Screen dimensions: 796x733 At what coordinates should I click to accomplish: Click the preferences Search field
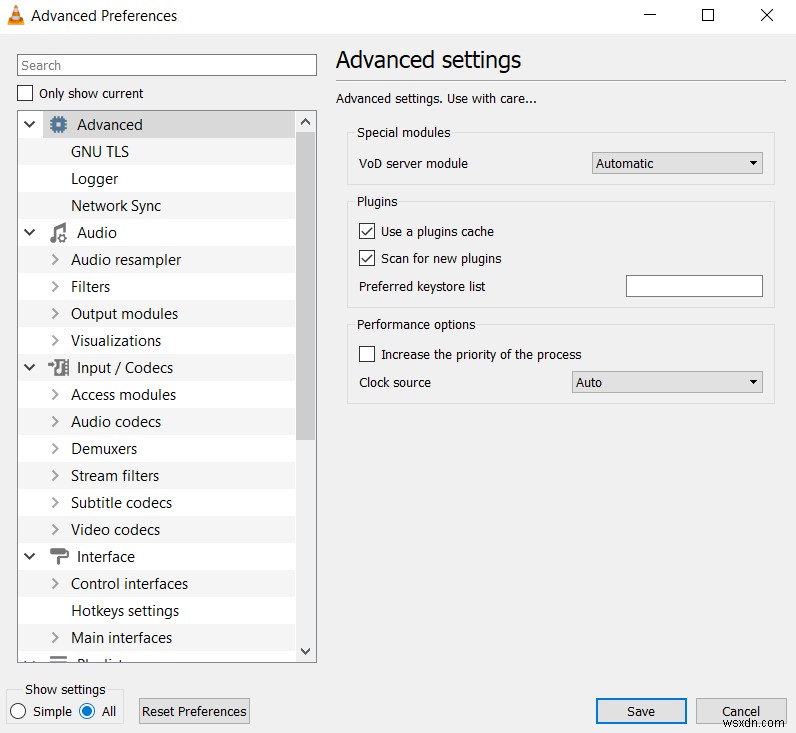pyautogui.click(x=167, y=65)
